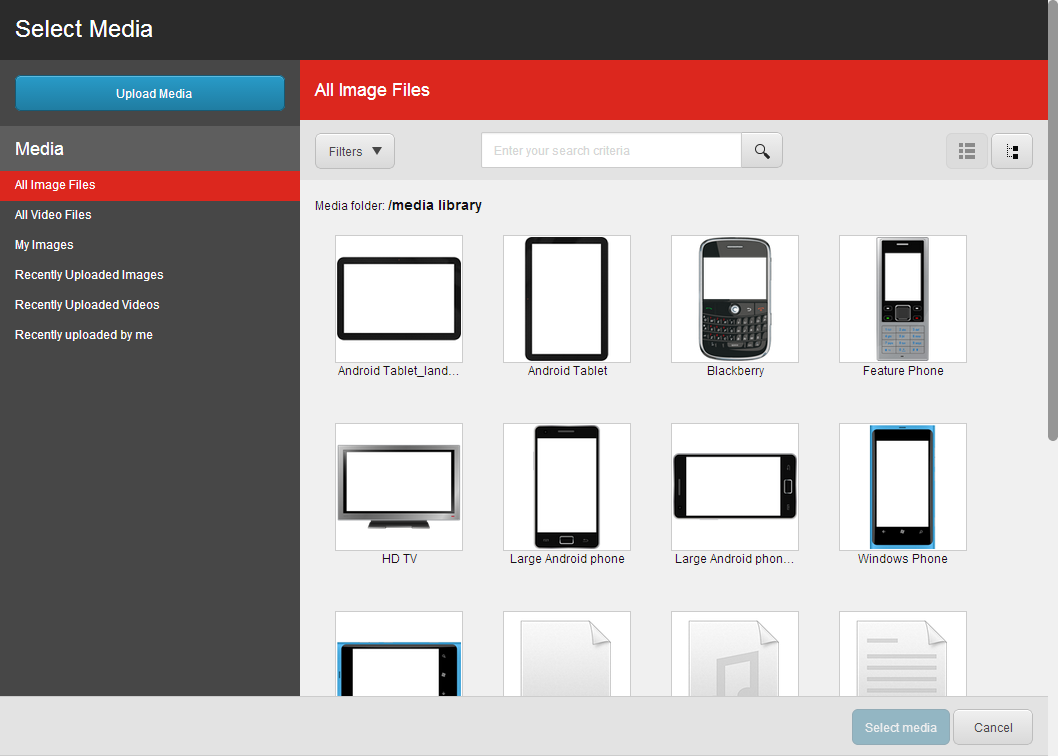The image size is (1058, 756).
Task: Select the Blackberry device thumbnail
Action: pos(734,298)
